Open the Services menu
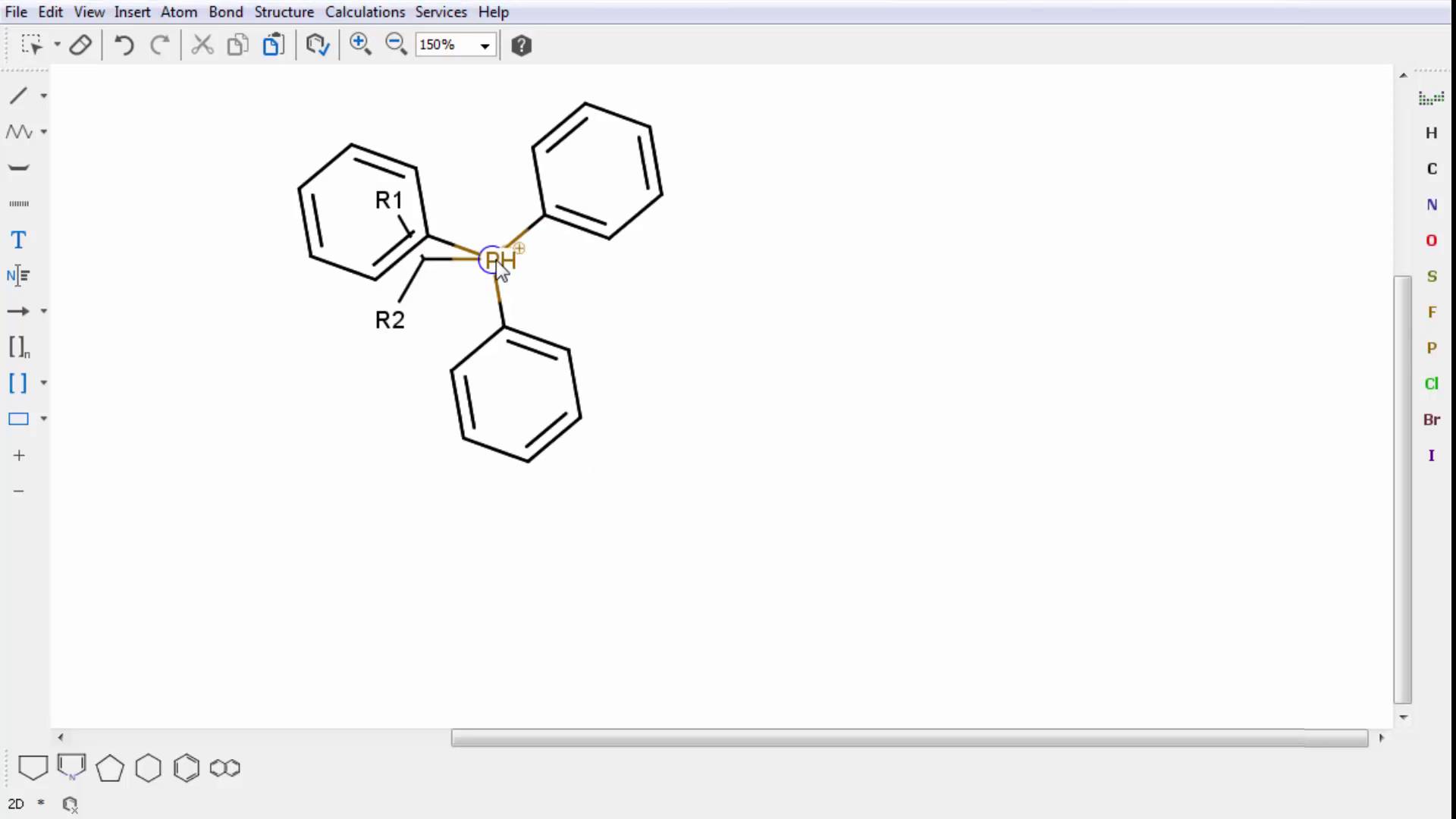The width and height of the screenshot is (1456, 819). (x=441, y=12)
